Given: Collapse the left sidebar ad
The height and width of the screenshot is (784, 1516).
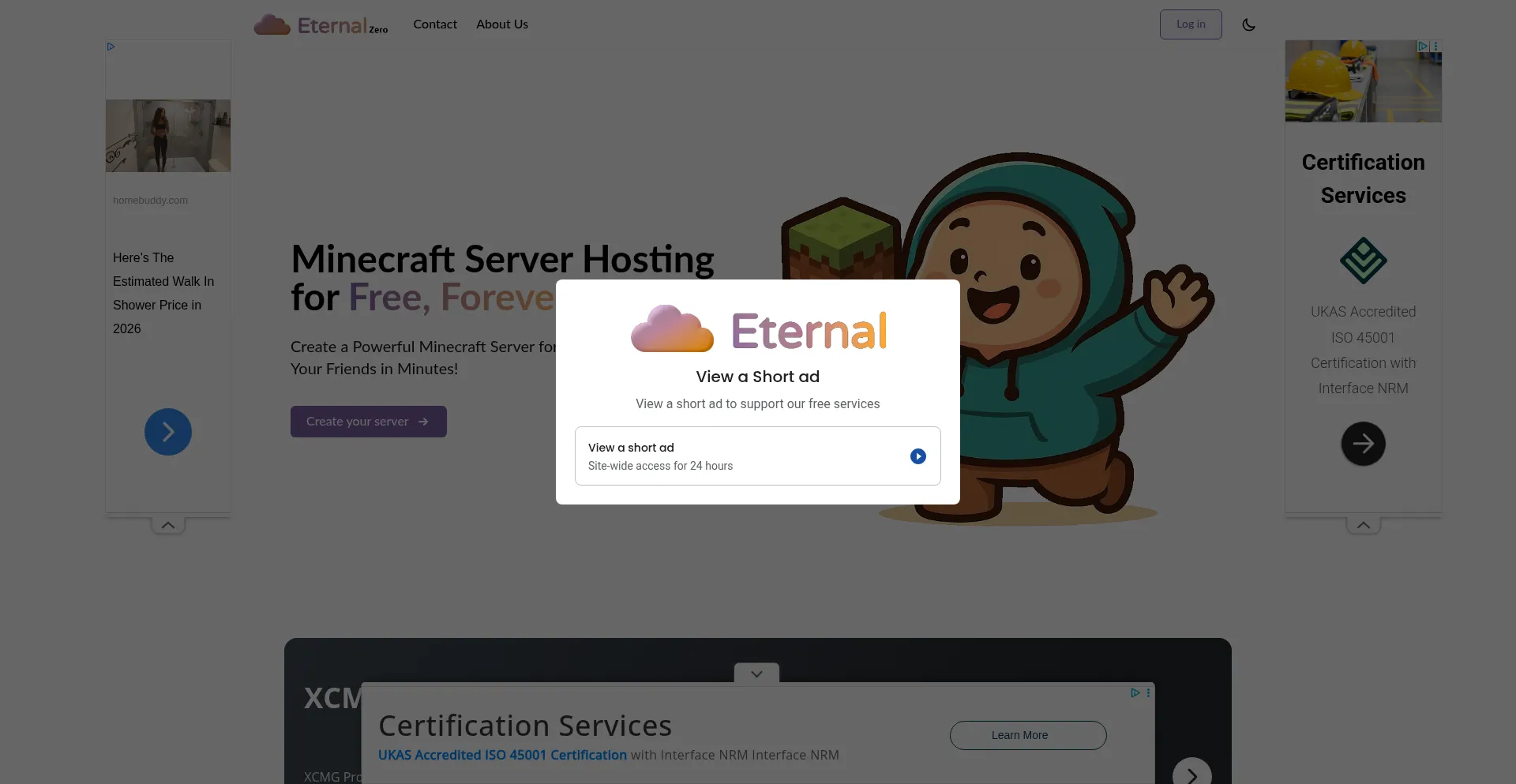Looking at the screenshot, I should tap(168, 525).
